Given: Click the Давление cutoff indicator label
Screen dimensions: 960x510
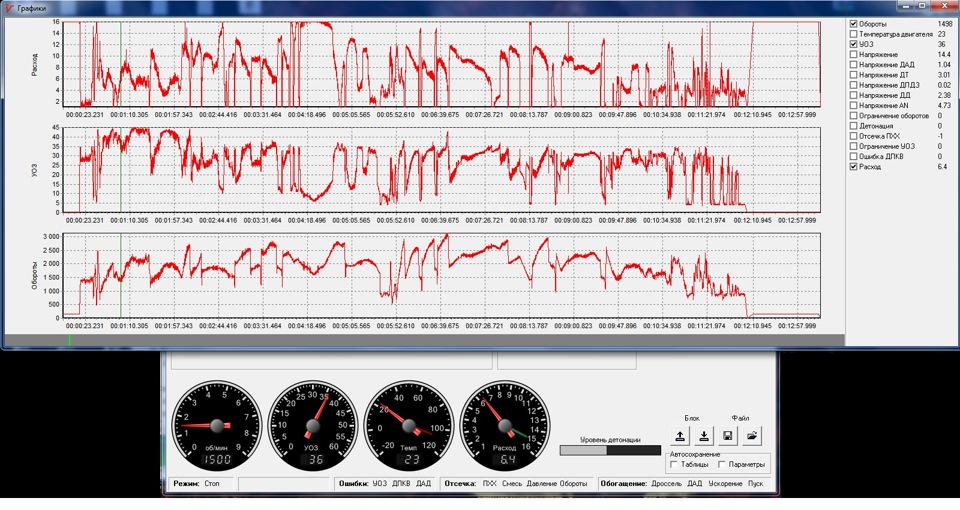Looking at the screenshot, I should 542,484.
